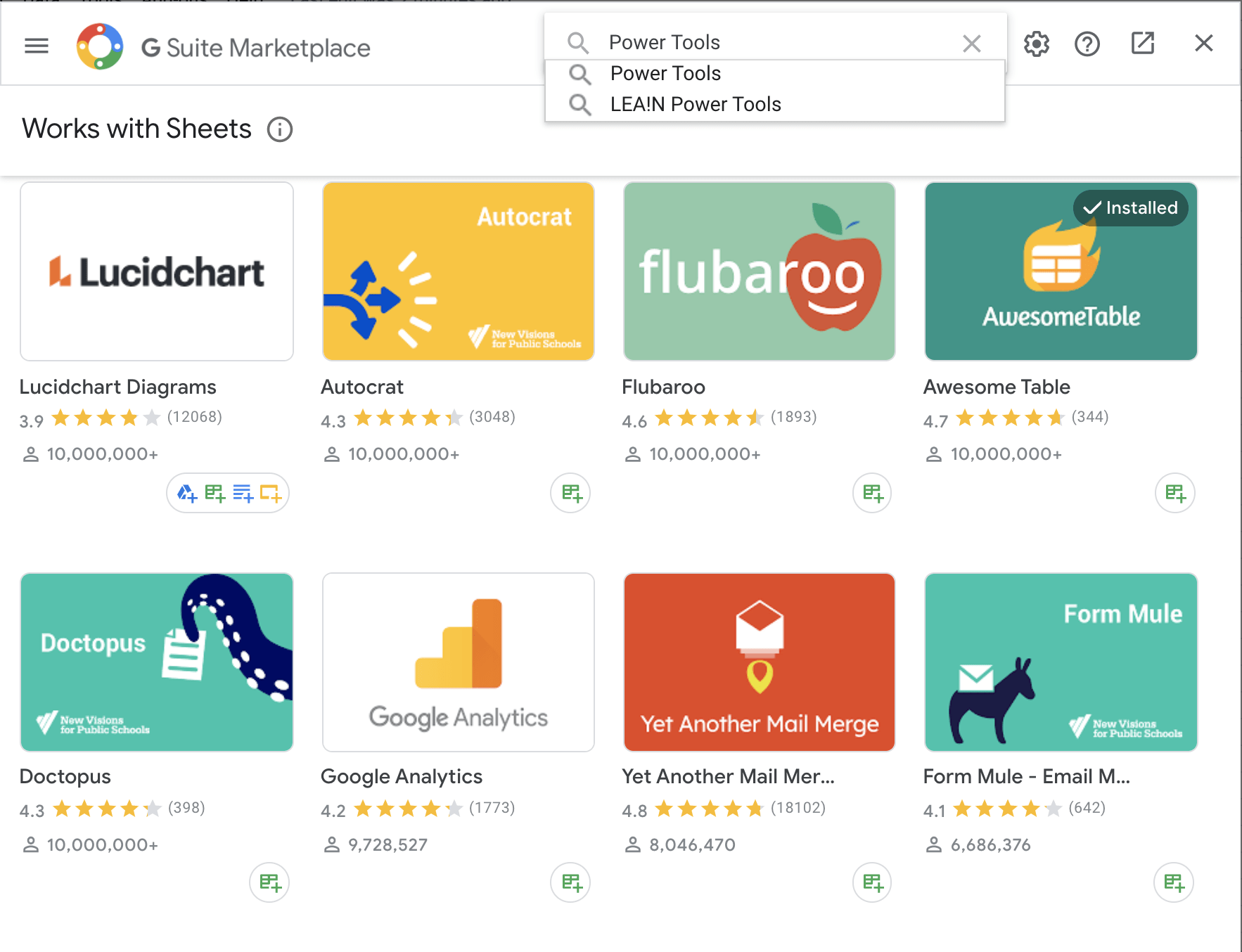Open the Yet Another Mail Merge thumbnail

pyautogui.click(x=759, y=662)
